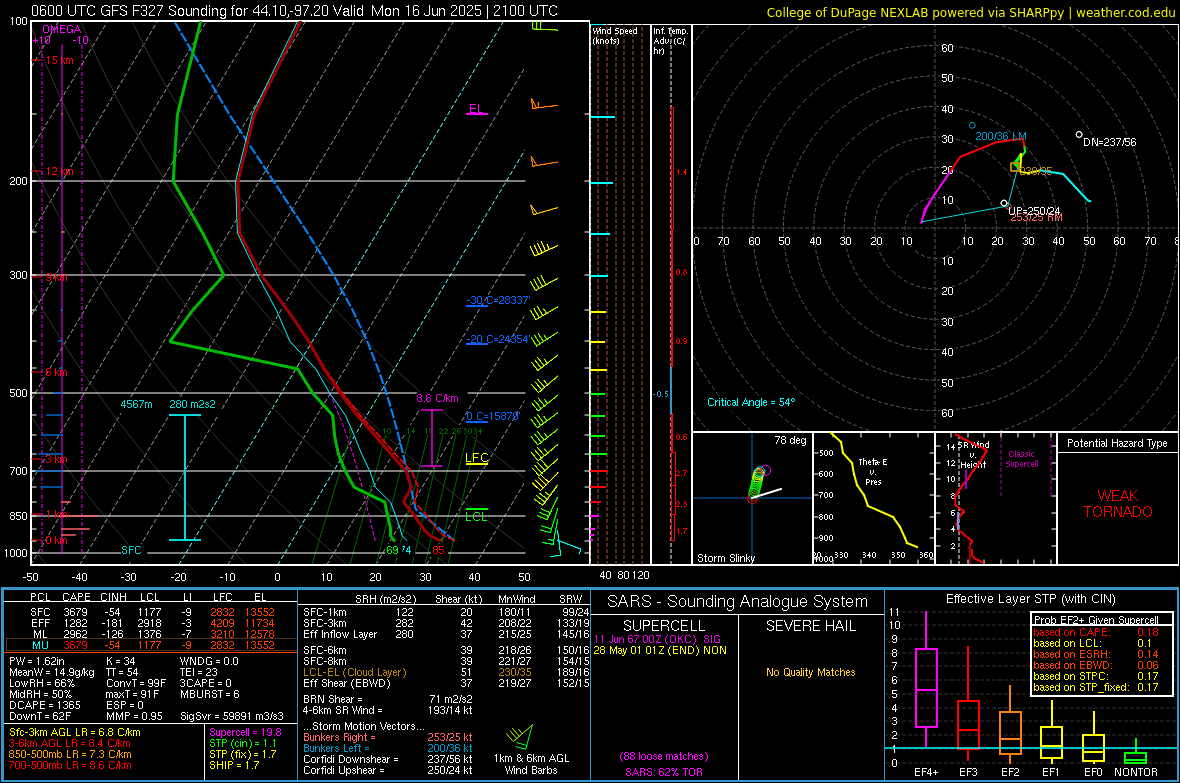Click the magenta EL marker on the skew-T
The height and width of the screenshot is (783, 1180).
[476, 110]
